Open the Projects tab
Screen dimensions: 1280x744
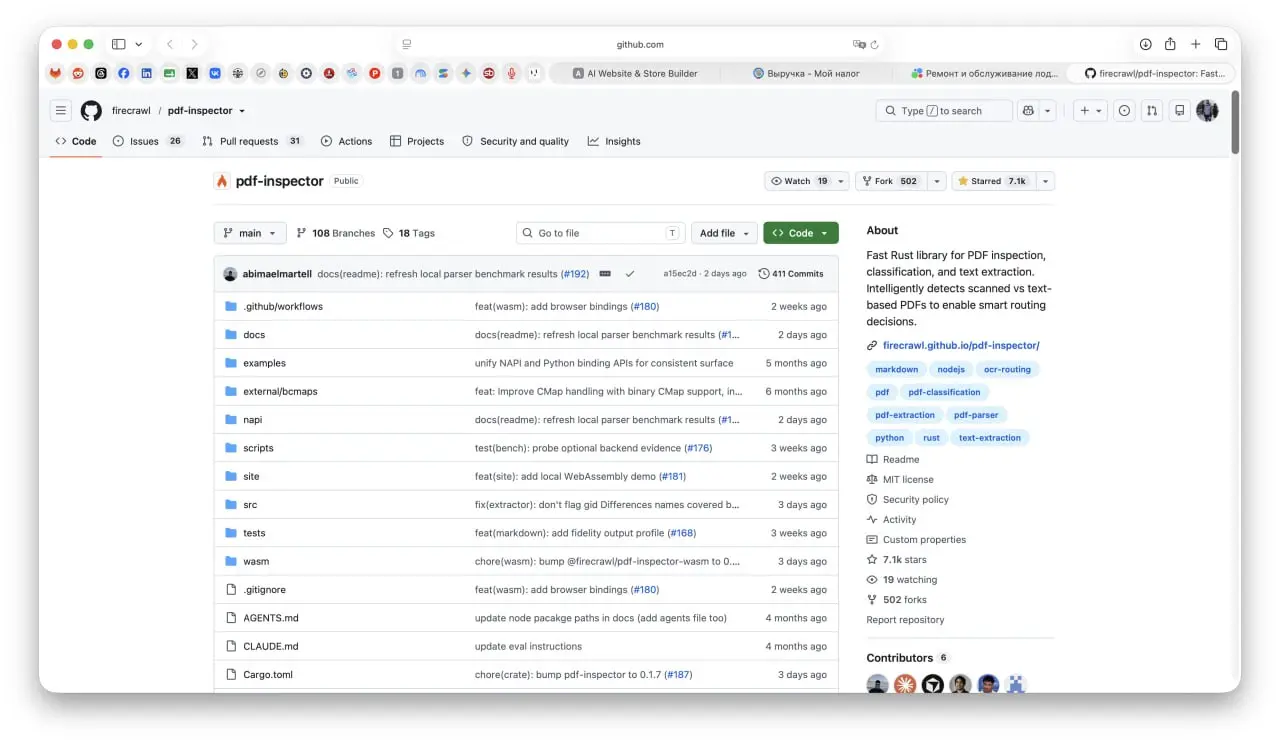click(417, 141)
